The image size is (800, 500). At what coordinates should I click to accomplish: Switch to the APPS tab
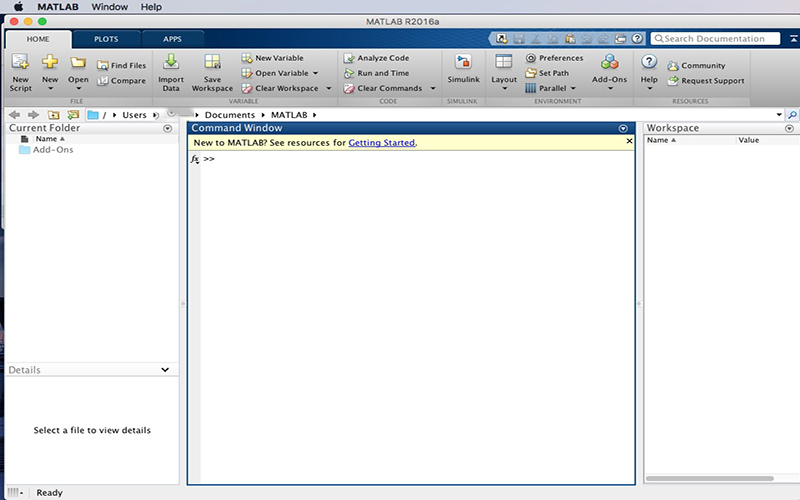[x=172, y=39]
